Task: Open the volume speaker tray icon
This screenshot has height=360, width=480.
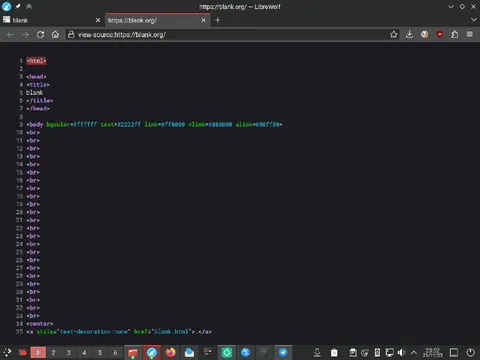Action: (401, 352)
